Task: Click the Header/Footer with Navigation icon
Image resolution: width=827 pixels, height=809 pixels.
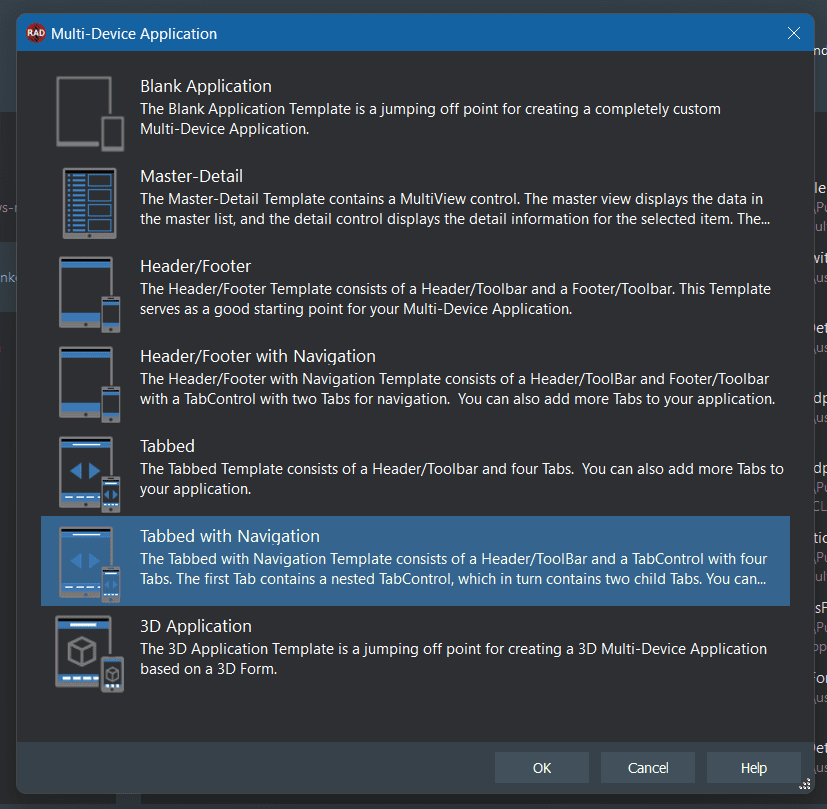Action: coord(89,382)
